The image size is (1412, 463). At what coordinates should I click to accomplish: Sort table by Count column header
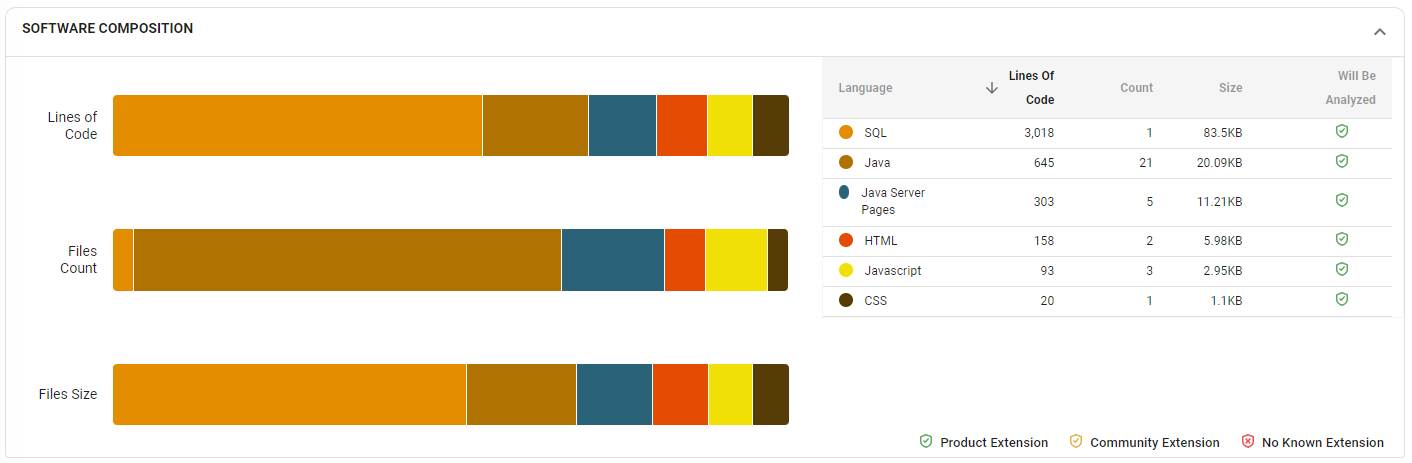tap(1136, 88)
